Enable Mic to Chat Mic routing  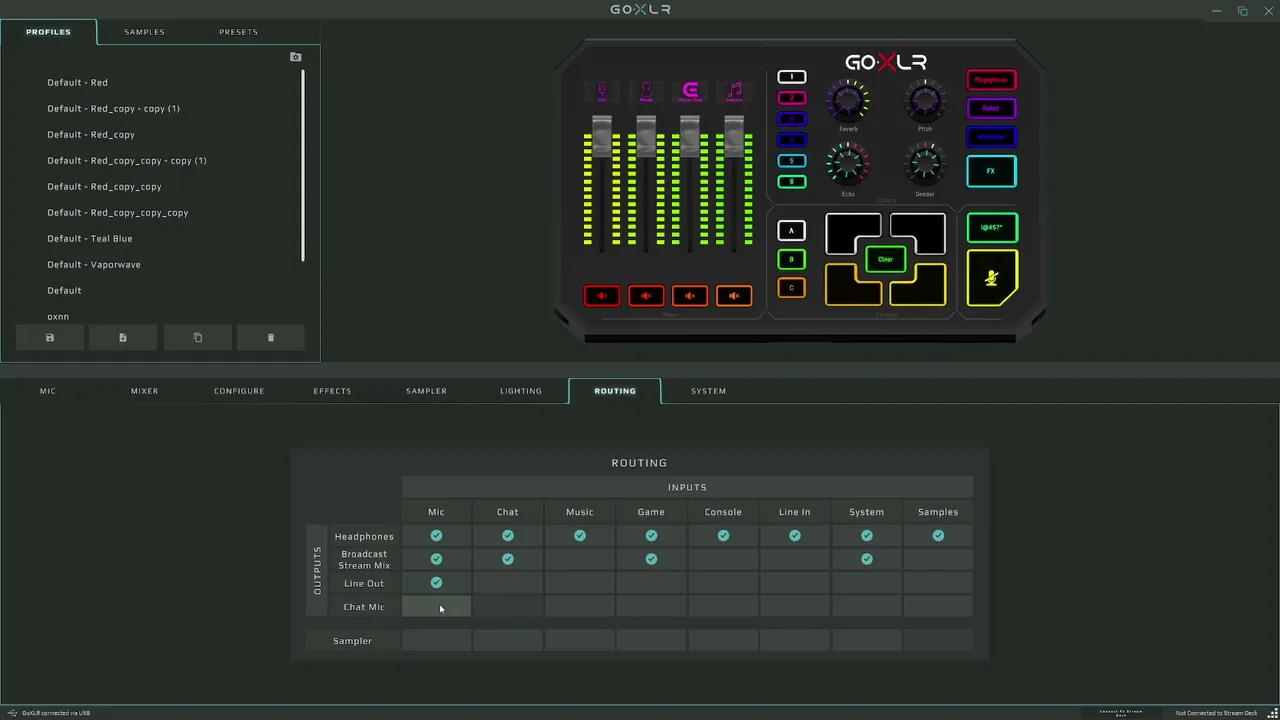[x=436, y=607]
